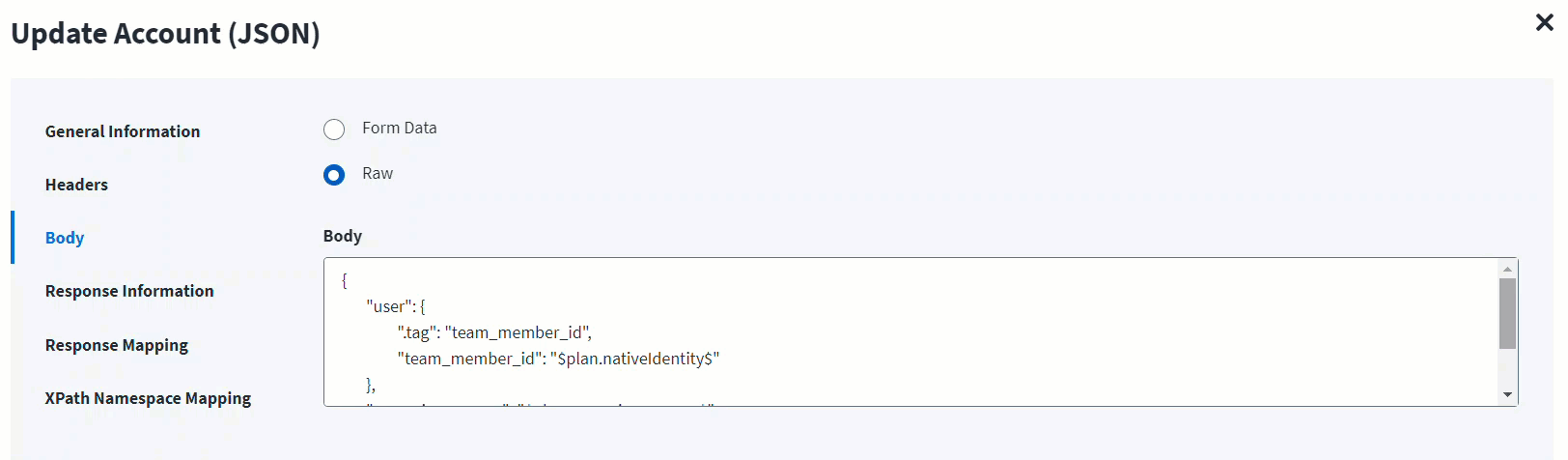Click the Raw option label
The width and height of the screenshot is (1568, 460).
378,174
